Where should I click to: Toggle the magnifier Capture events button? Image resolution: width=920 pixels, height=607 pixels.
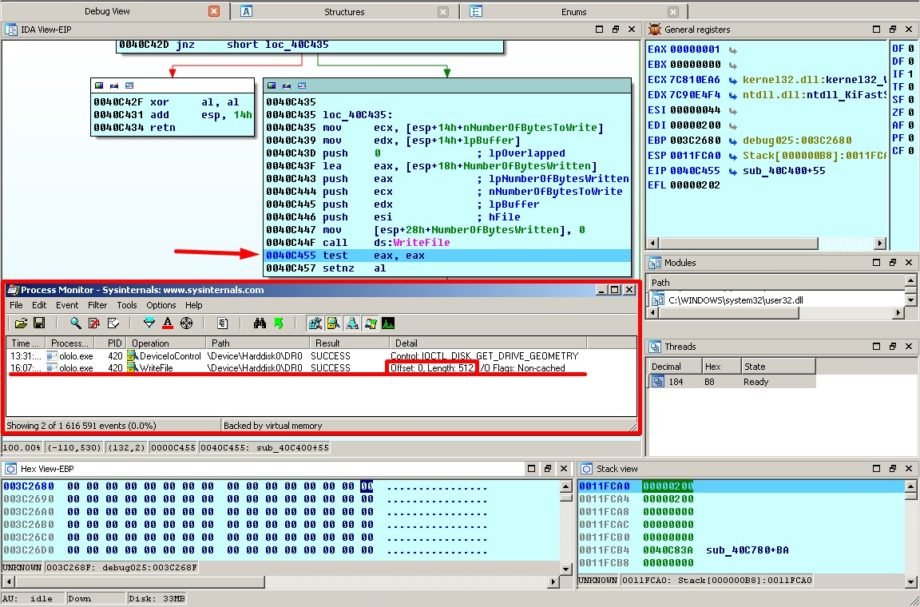tap(75, 323)
